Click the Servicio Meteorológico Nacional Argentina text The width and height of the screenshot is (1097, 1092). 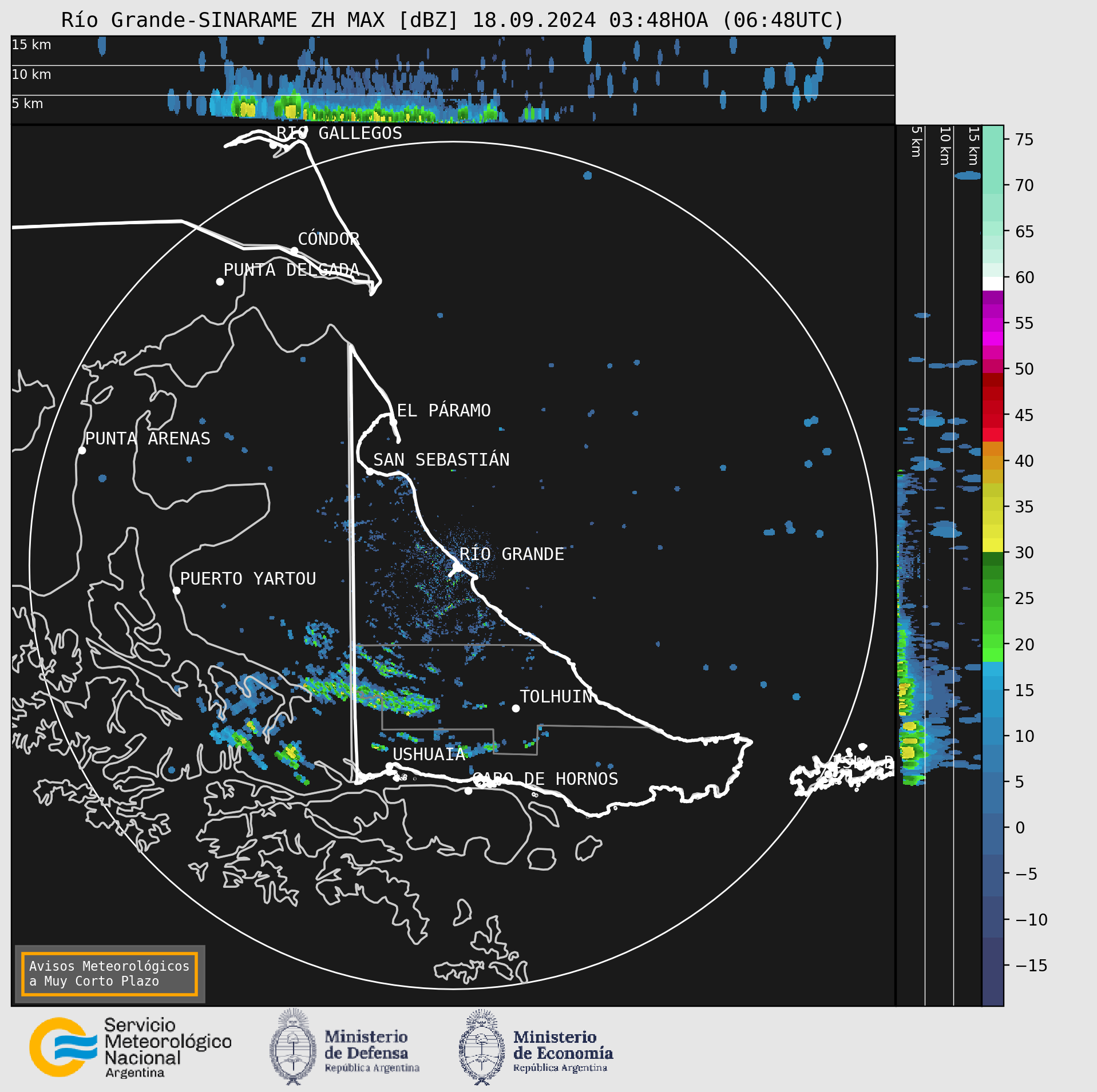pyautogui.click(x=168, y=1047)
